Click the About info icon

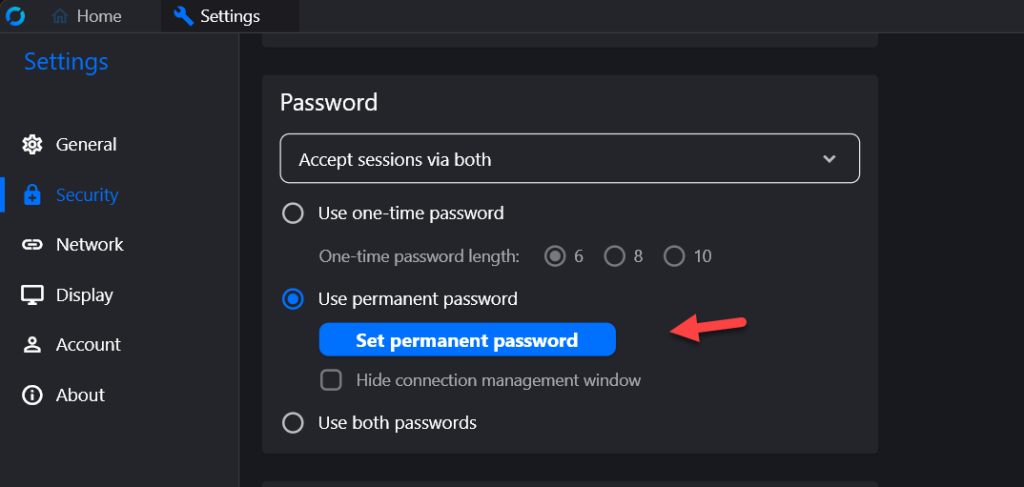click(x=32, y=395)
